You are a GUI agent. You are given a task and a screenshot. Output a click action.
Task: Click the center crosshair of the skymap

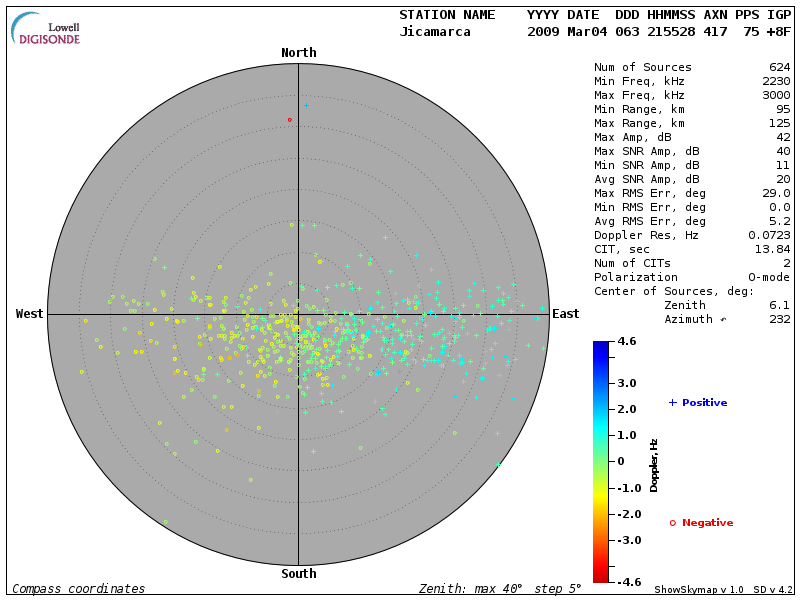(x=299, y=314)
